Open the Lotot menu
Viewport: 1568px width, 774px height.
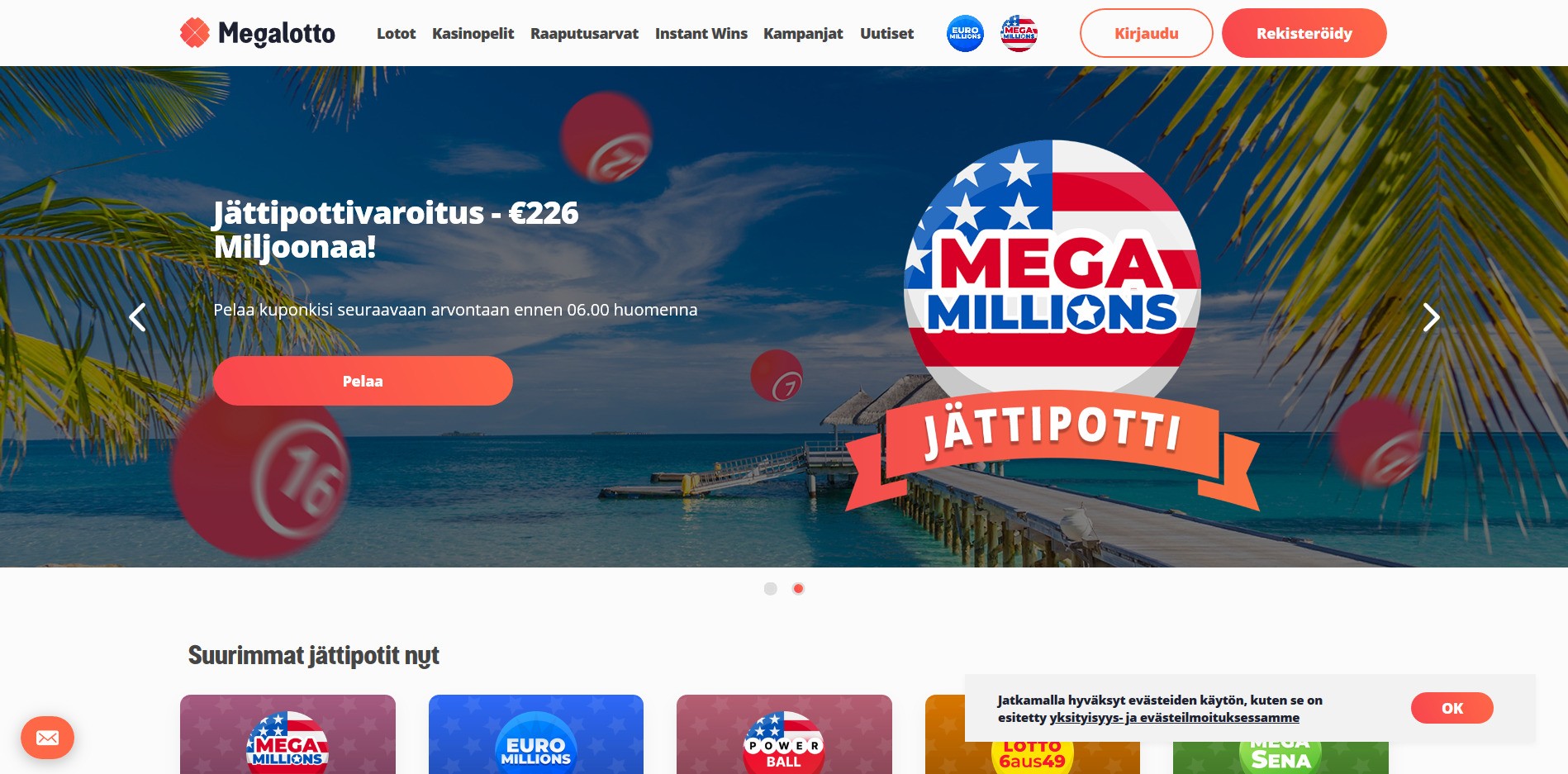[x=396, y=34]
